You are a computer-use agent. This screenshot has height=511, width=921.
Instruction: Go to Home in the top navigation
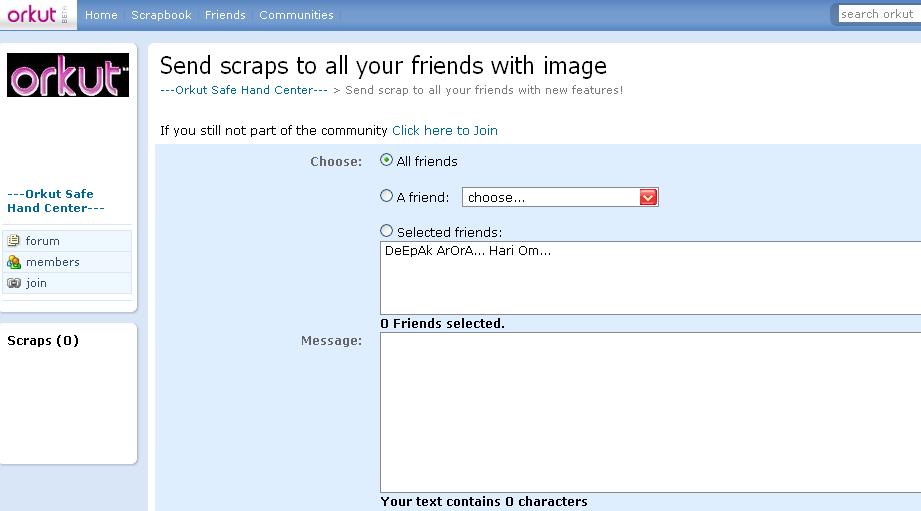[x=101, y=15]
